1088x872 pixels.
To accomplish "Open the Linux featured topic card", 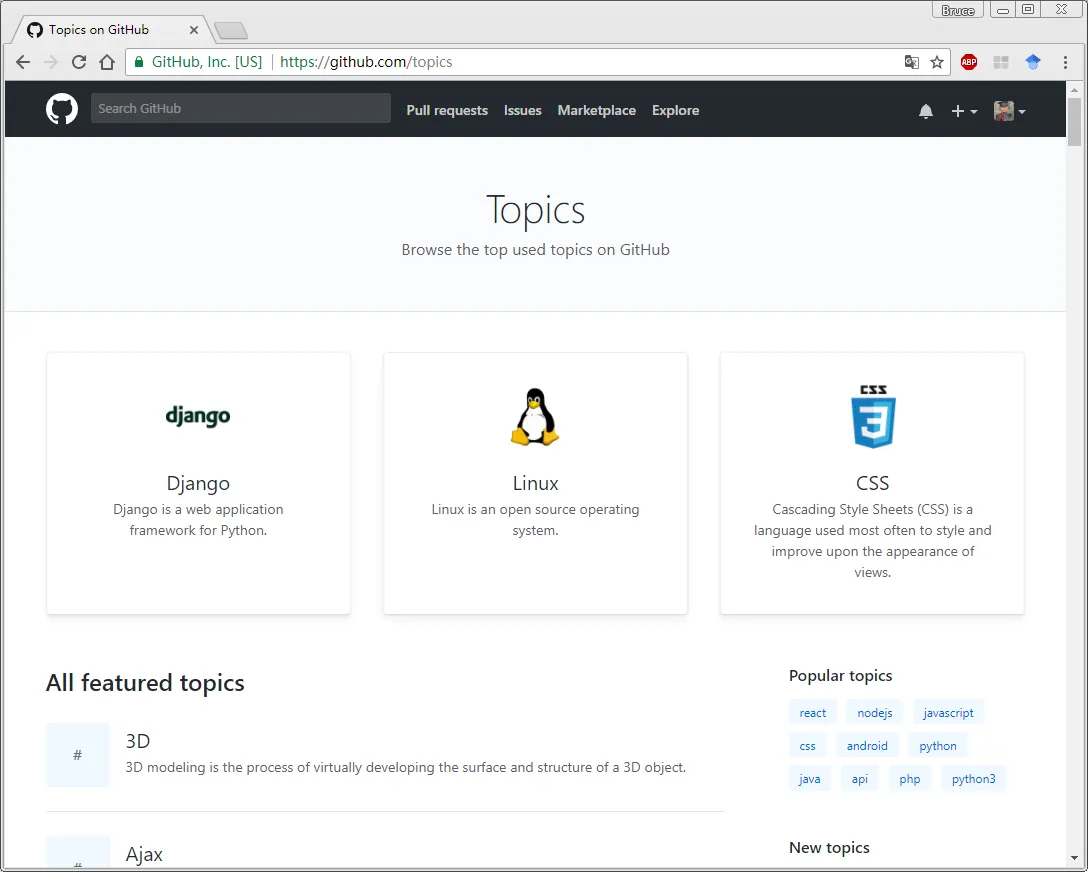I will pos(535,483).
